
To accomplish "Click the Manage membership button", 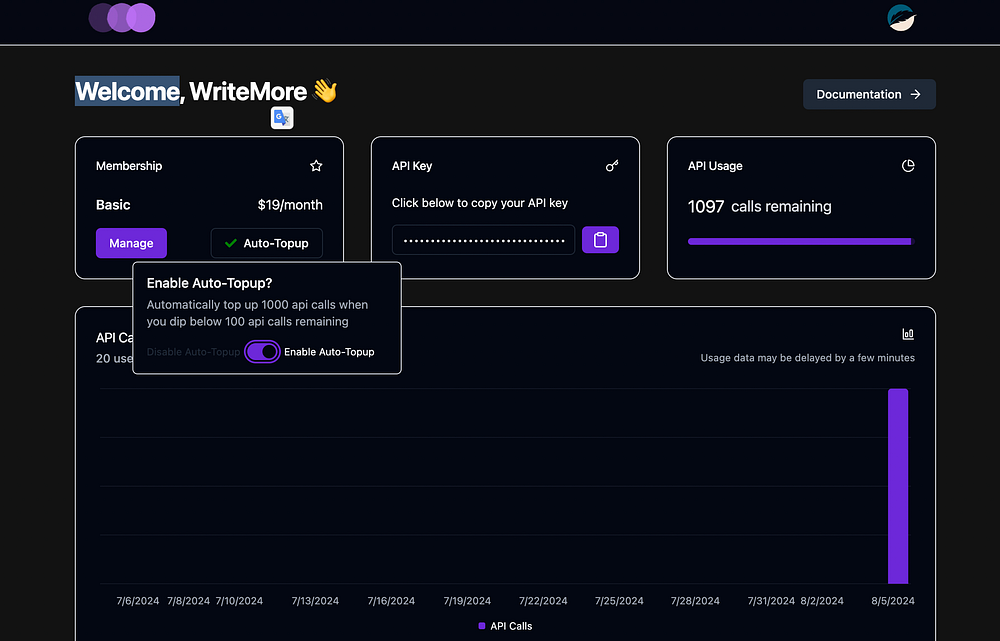I will (x=131, y=243).
